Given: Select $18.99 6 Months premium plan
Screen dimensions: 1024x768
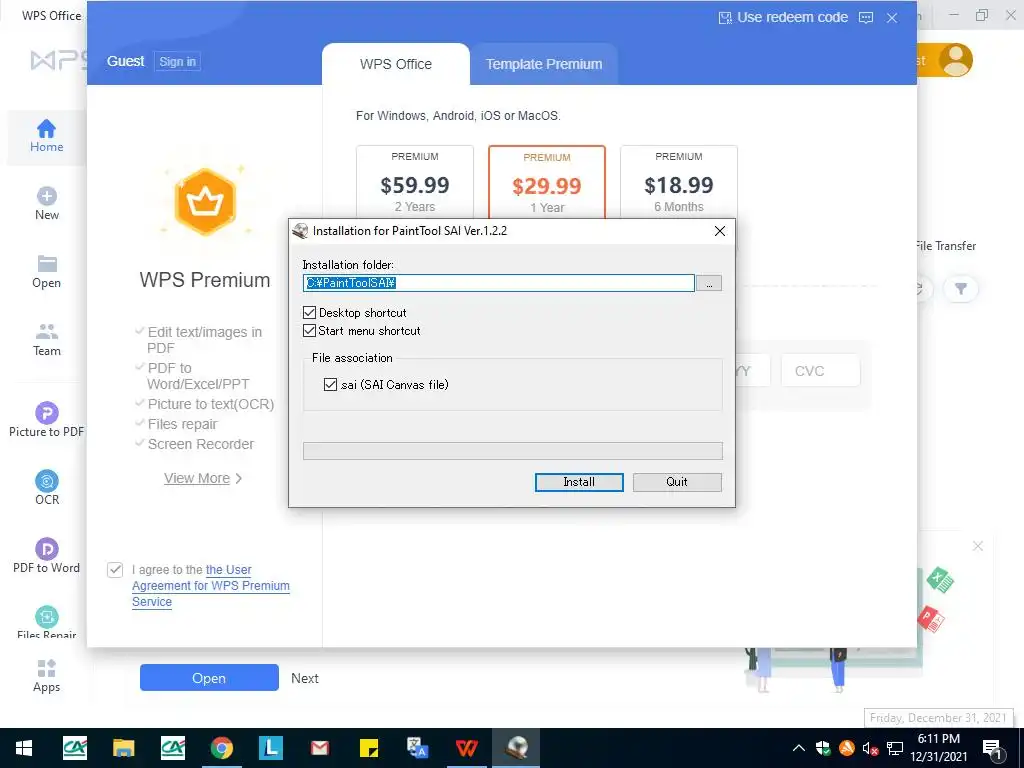Looking at the screenshot, I should click(679, 182).
